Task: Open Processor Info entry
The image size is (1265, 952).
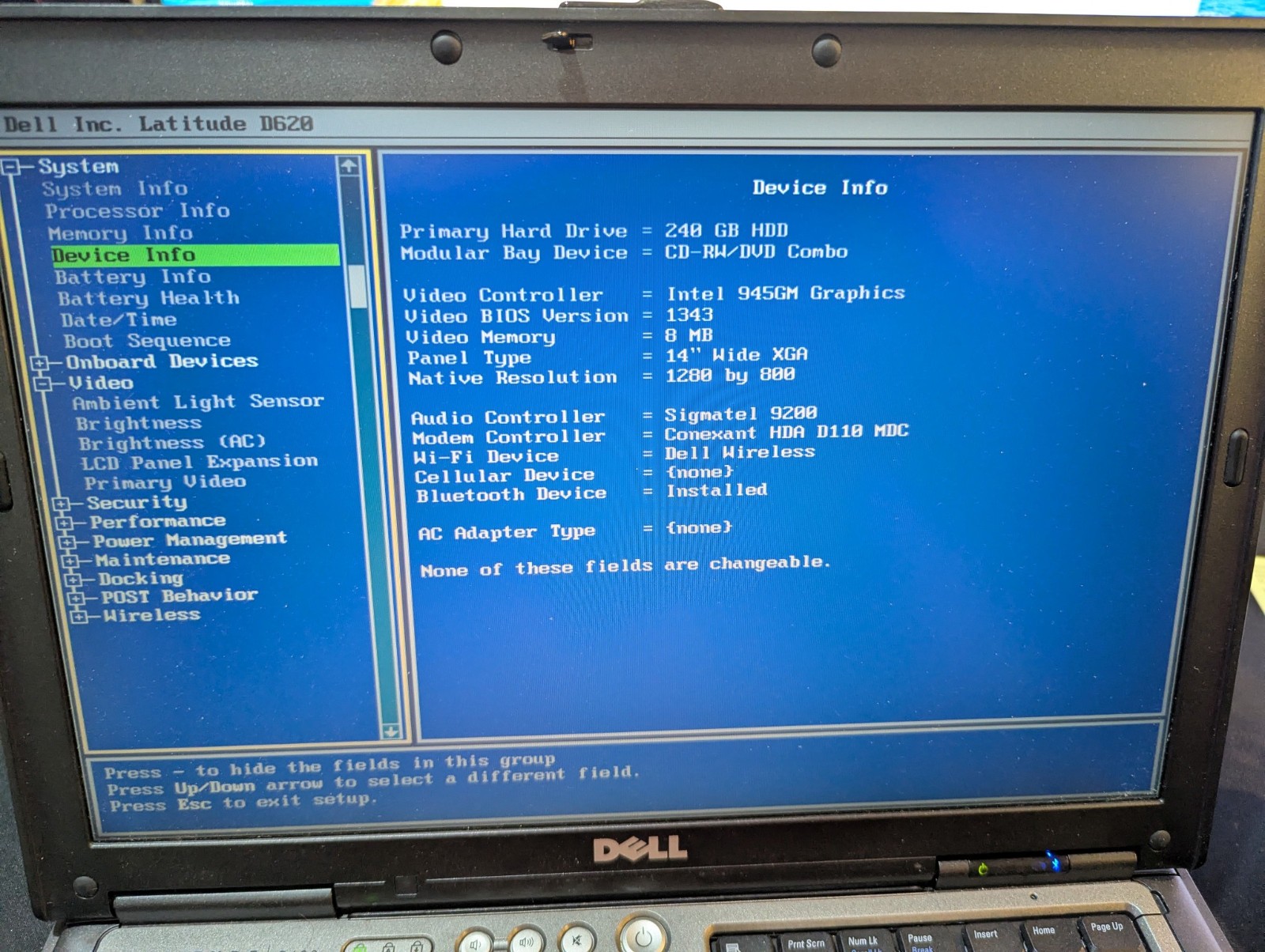Action: pos(138,210)
